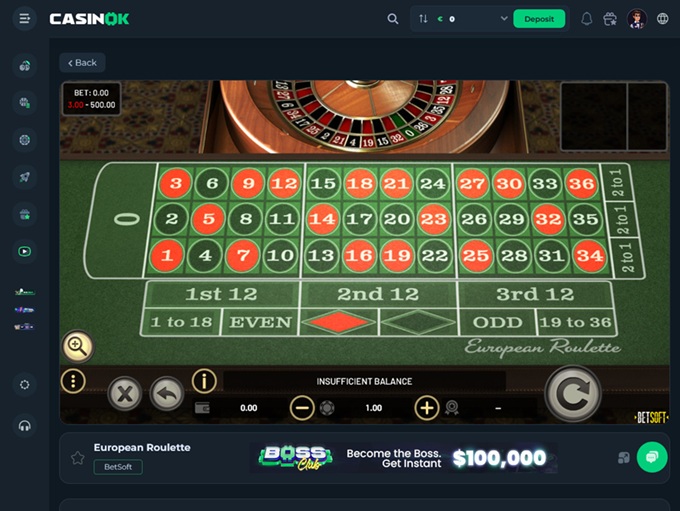Open live chat bubble
The image size is (680, 511).
point(652,457)
